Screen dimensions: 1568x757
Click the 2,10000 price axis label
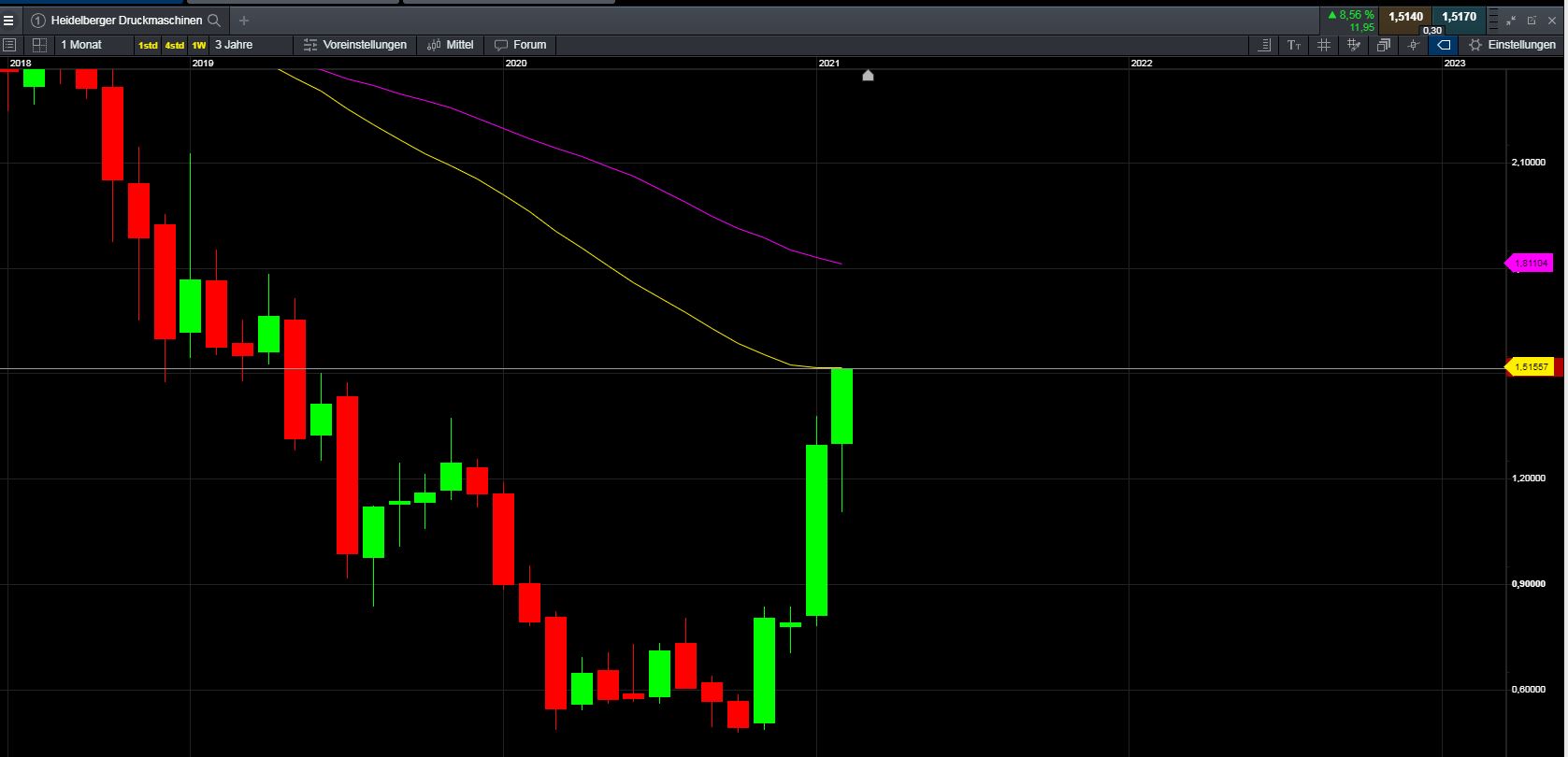[1529, 163]
